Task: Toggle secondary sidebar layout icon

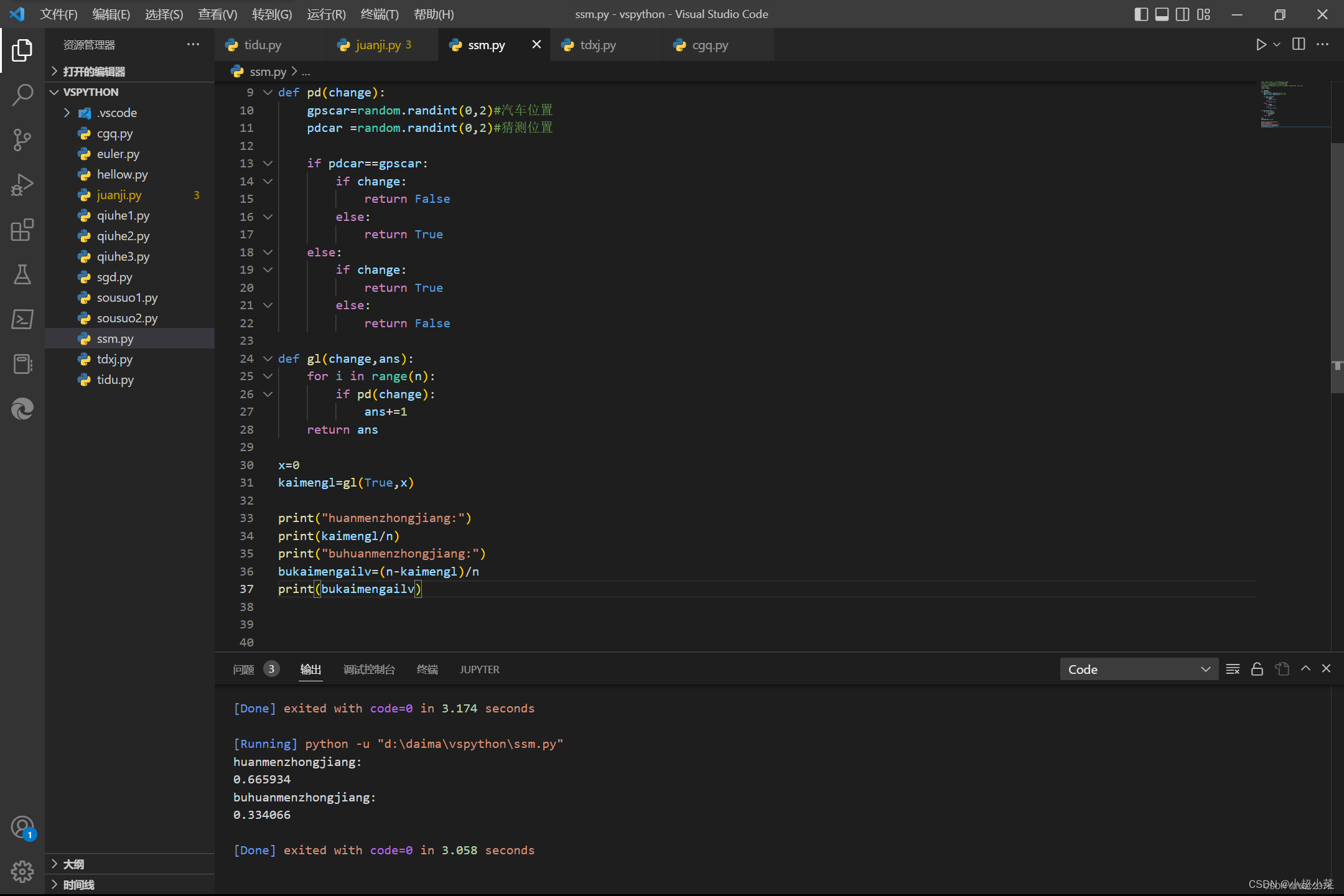Action: point(1182,14)
